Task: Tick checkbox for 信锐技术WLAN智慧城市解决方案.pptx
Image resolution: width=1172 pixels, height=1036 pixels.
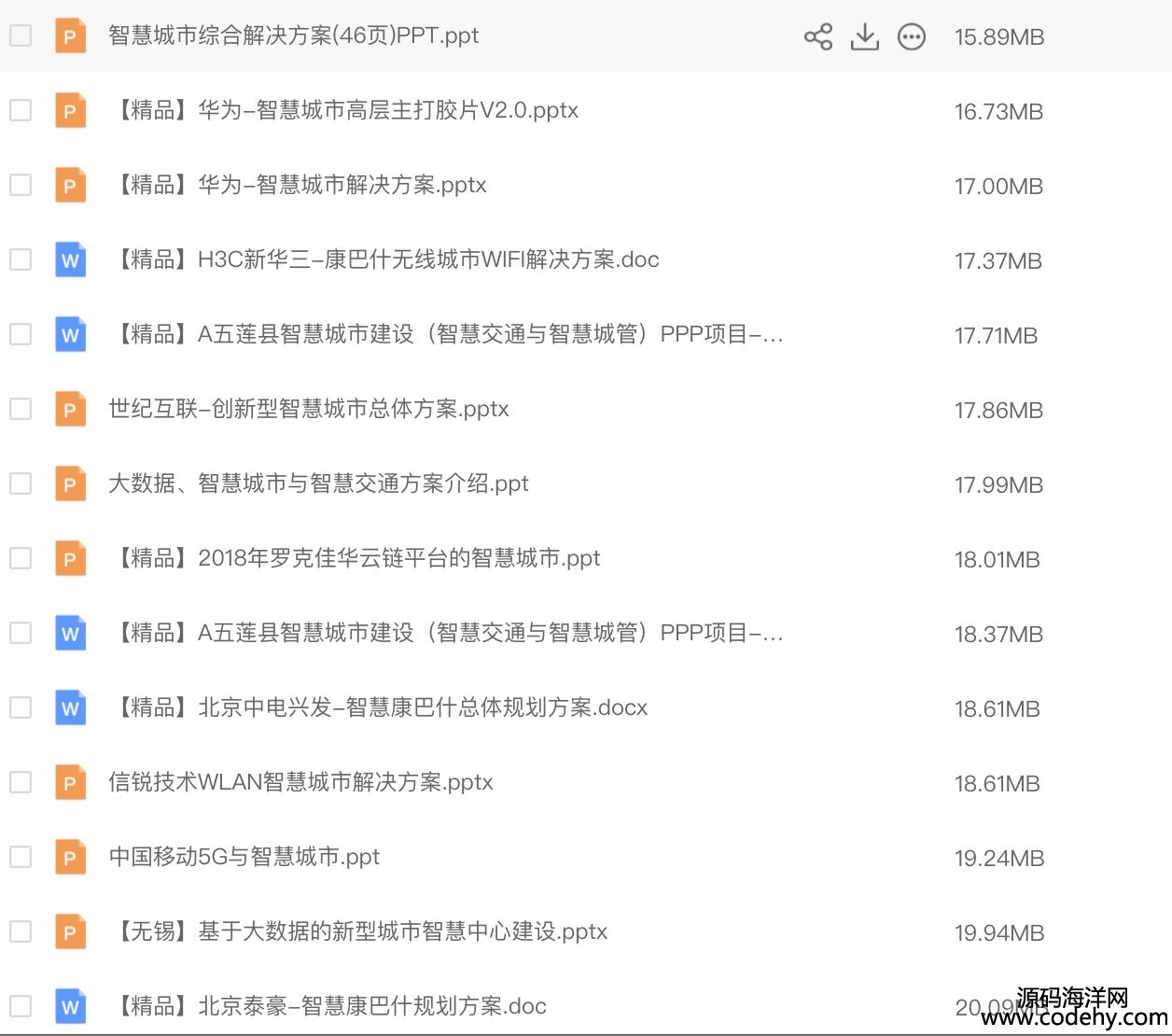Action: coord(21,782)
